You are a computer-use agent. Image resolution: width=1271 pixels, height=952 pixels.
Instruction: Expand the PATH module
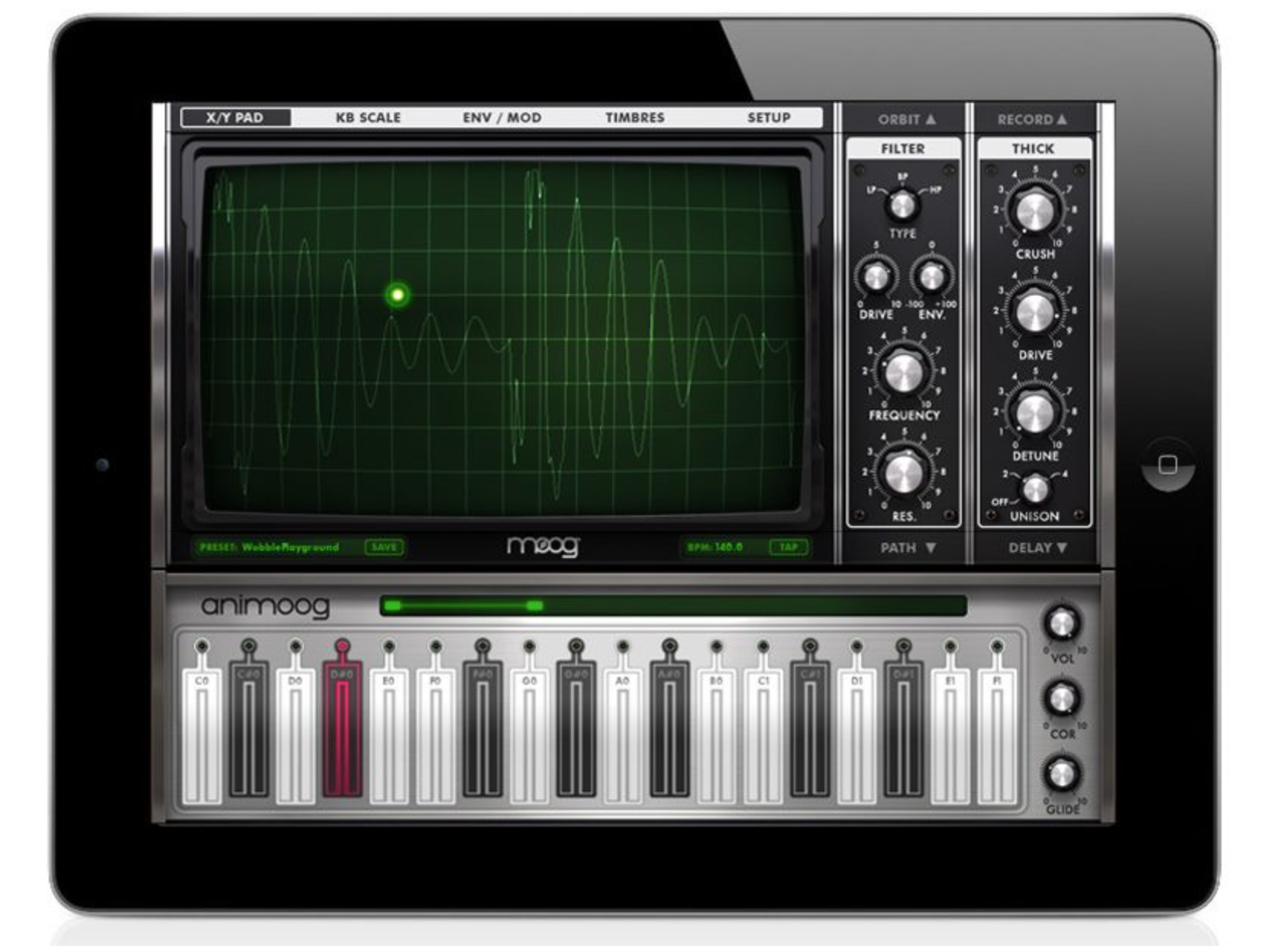click(x=907, y=547)
